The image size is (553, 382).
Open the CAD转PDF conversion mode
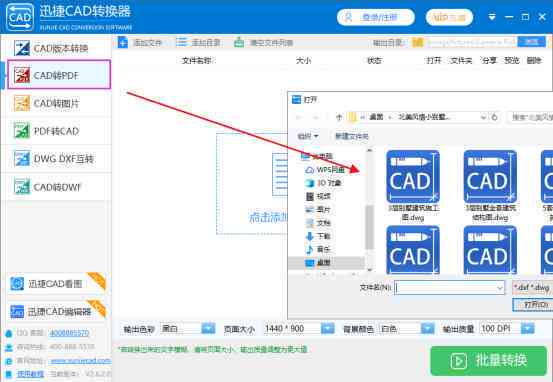coord(59,74)
